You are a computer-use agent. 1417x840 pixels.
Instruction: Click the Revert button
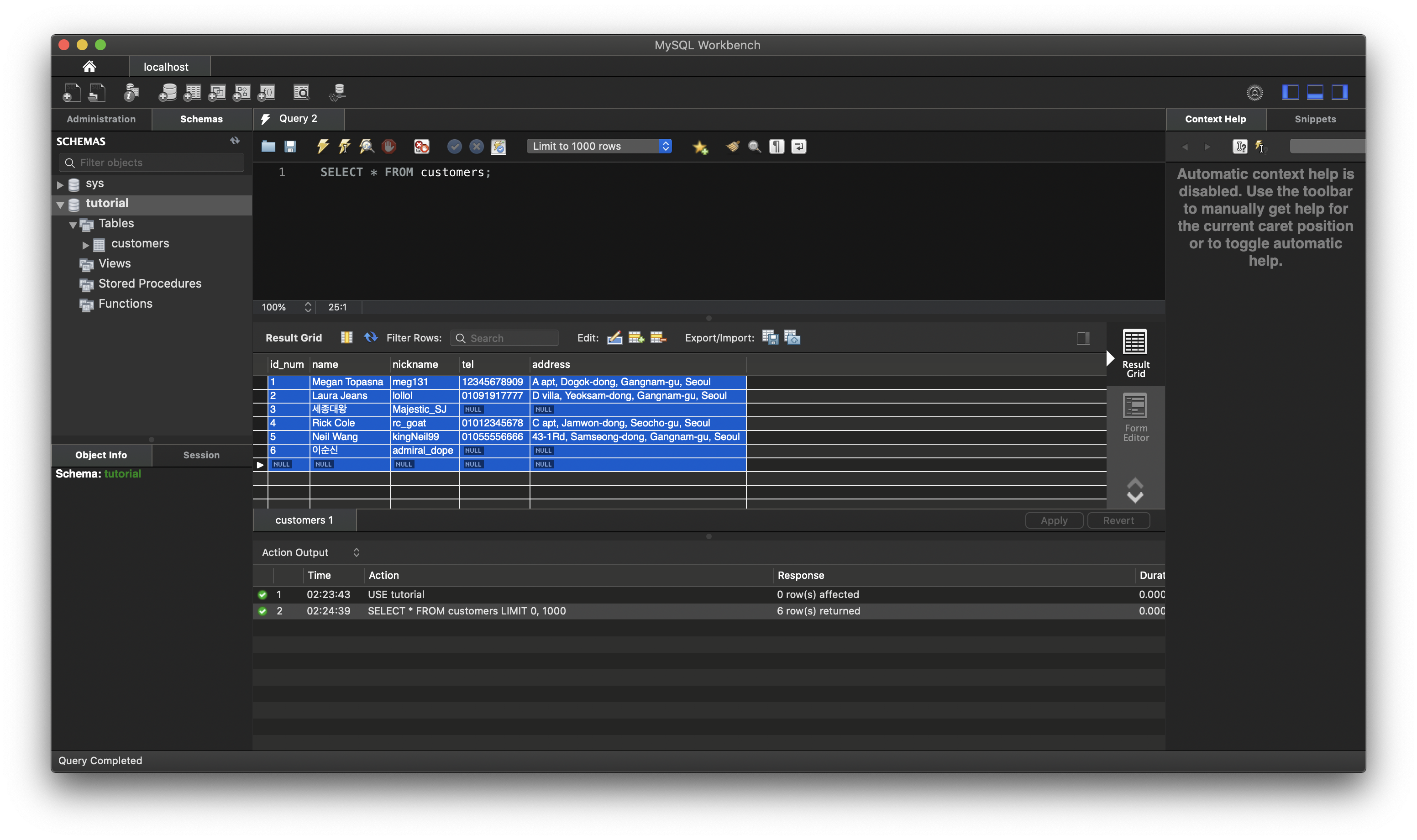click(x=1118, y=520)
